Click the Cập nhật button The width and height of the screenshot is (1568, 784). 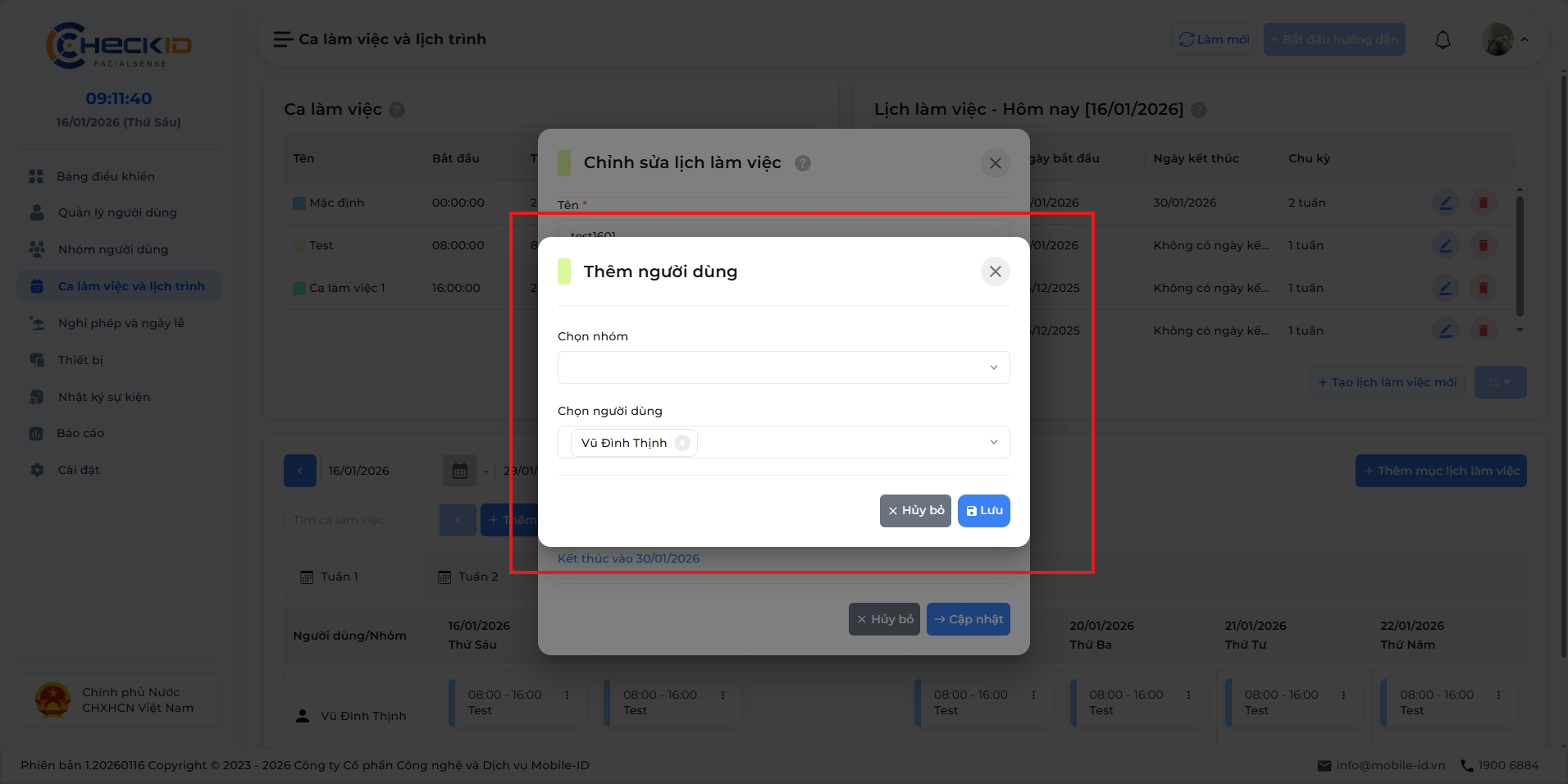tap(968, 619)
